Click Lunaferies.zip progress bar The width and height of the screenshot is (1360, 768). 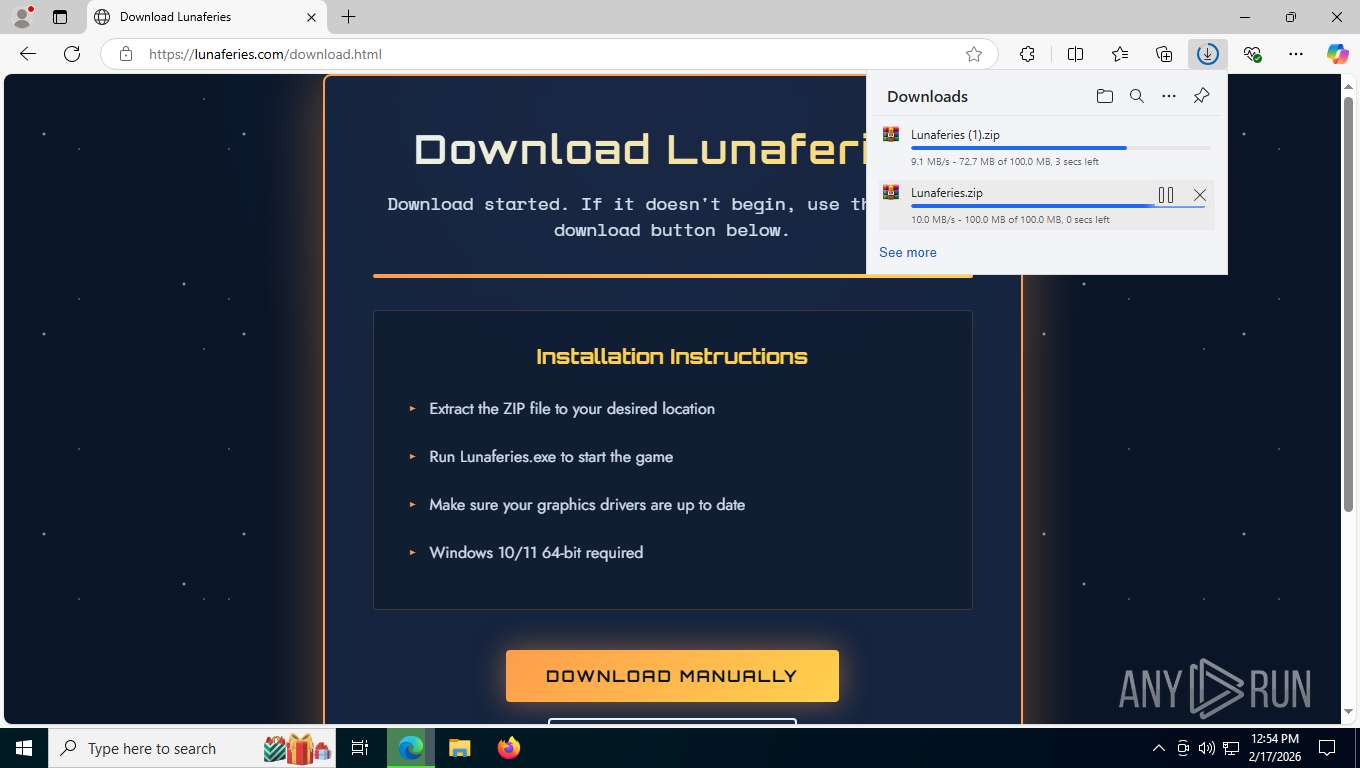(x=1058, y=206)
